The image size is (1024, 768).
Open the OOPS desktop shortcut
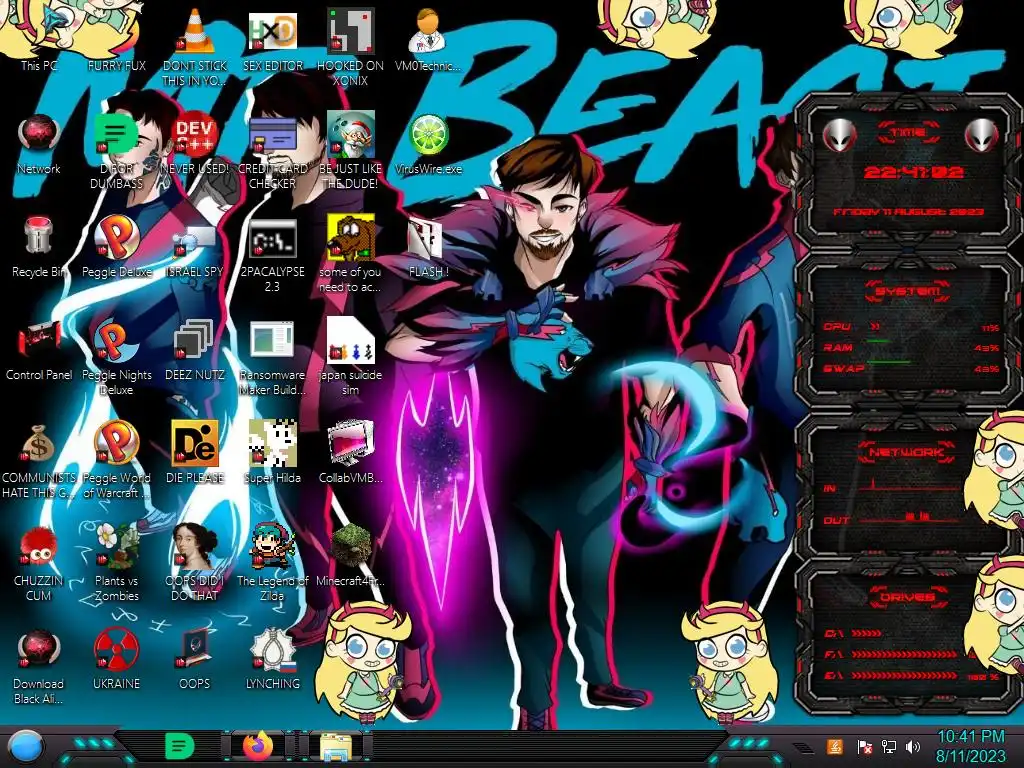[x=195, y=660]
